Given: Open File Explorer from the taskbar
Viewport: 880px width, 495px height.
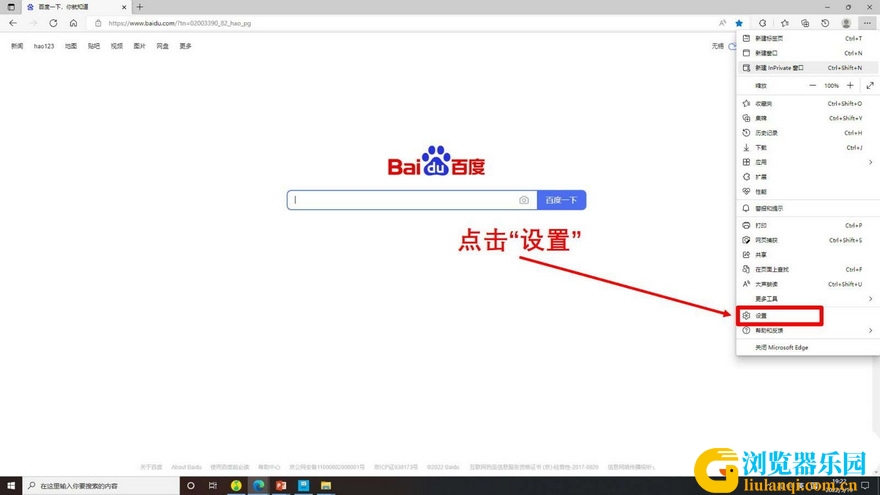Looking at the screenshot, I should pos(326,485).
